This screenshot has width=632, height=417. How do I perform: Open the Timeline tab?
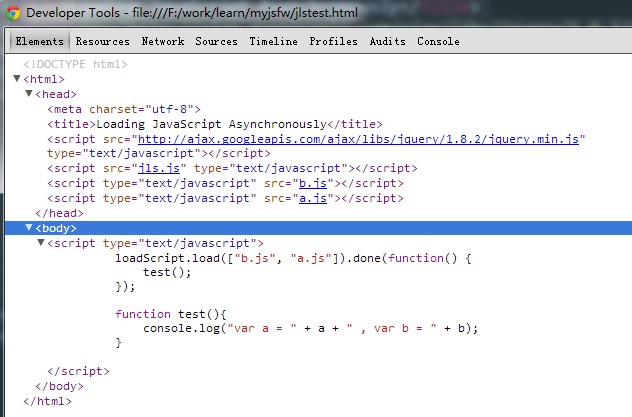pyautogui.click(x=273, y=41)
